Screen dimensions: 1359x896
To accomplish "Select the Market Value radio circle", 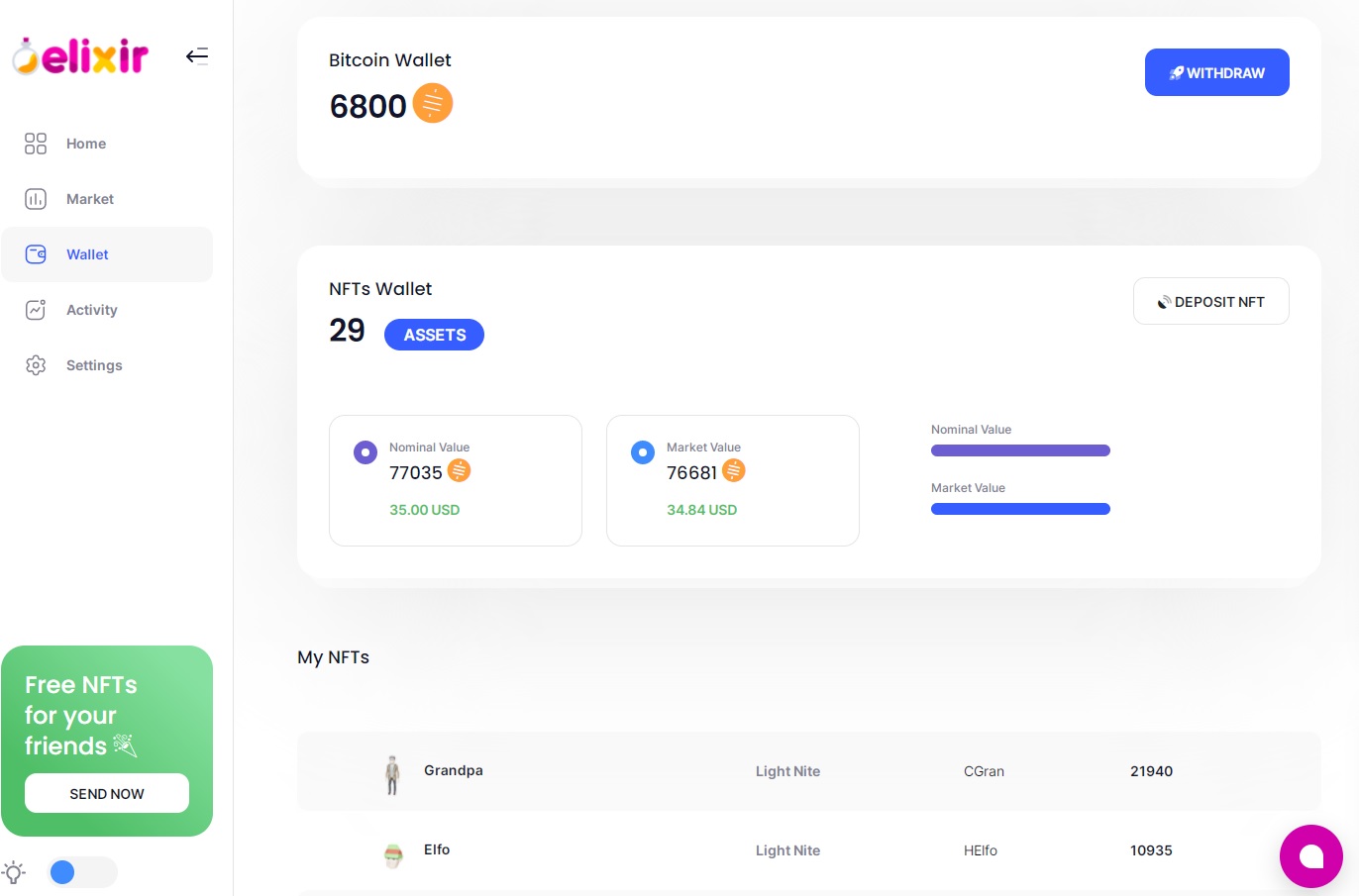I will [643, 452].
